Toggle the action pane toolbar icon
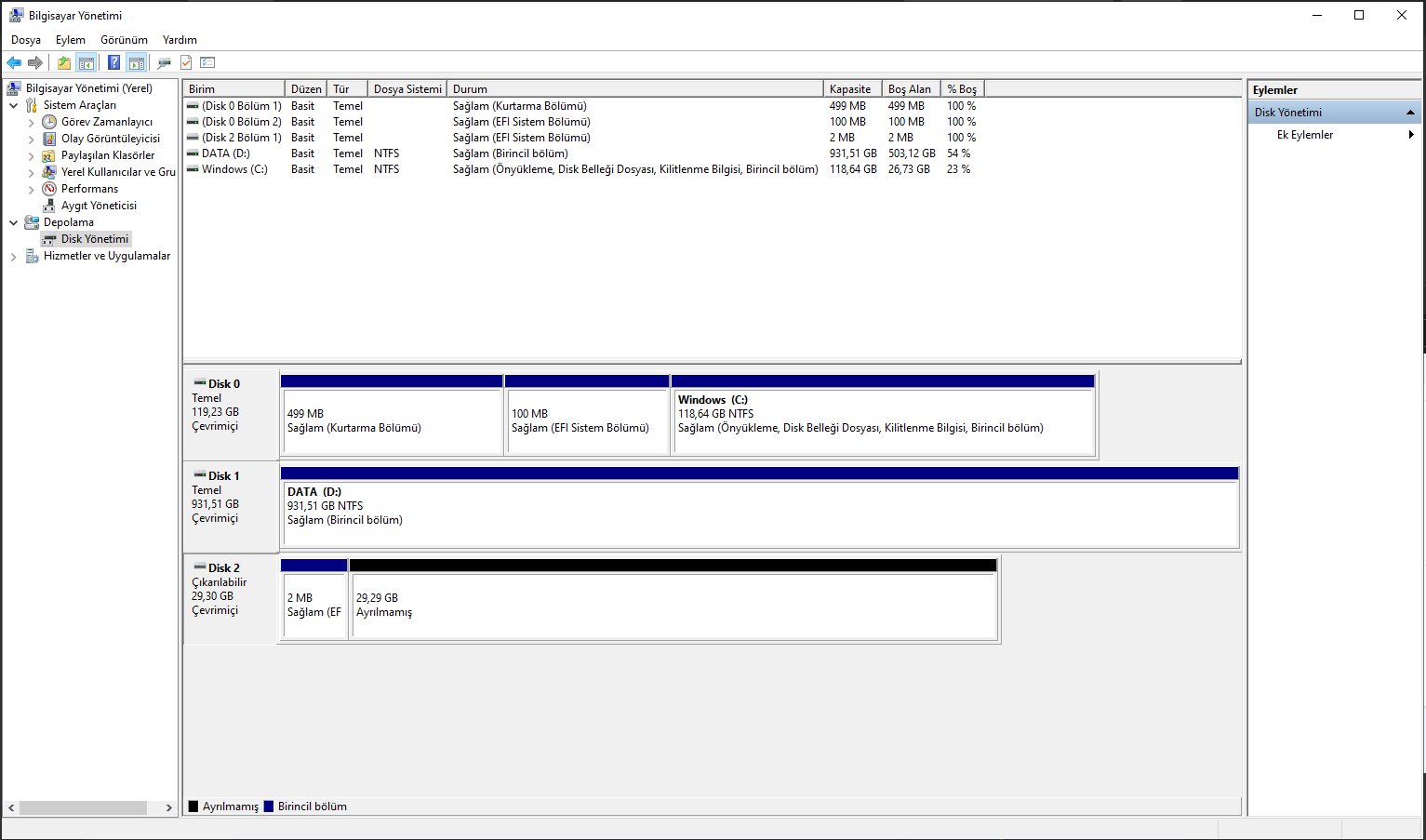Screen dimensions: 1426x840 137,62
